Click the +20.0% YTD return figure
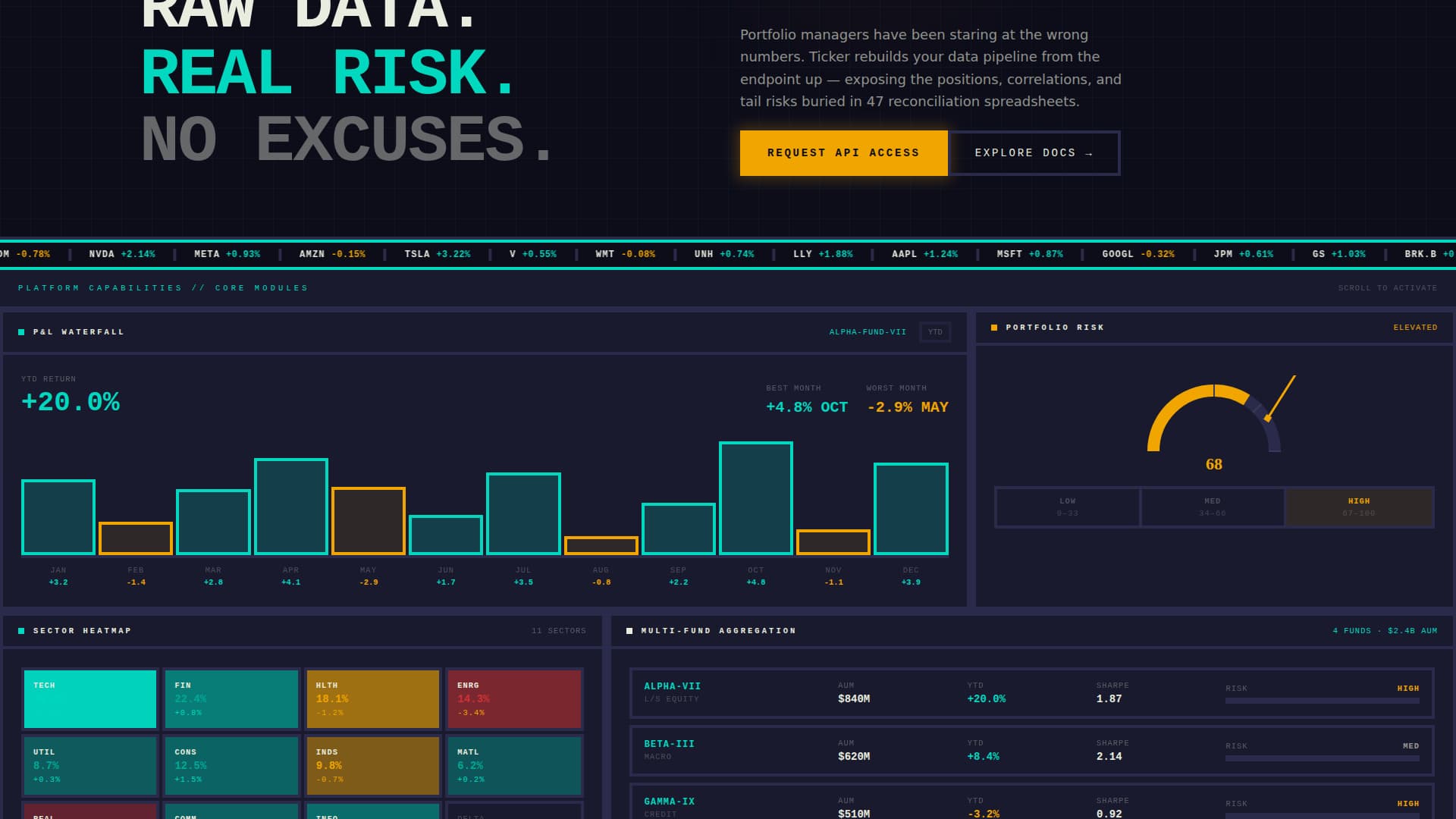 pyautogui.click(x=71, y=402)
